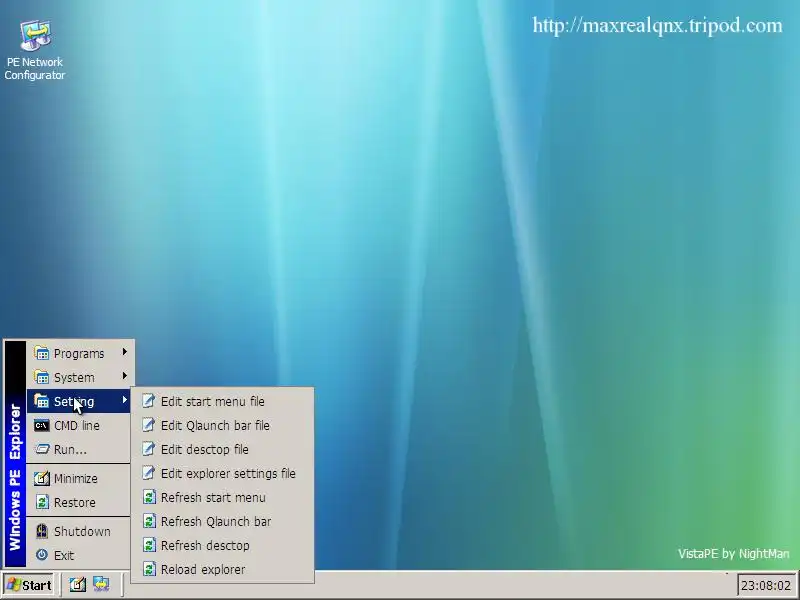This screenshot has height=600, width=800.
Task: Select Refresh desctop
Action: pos(223,545)
